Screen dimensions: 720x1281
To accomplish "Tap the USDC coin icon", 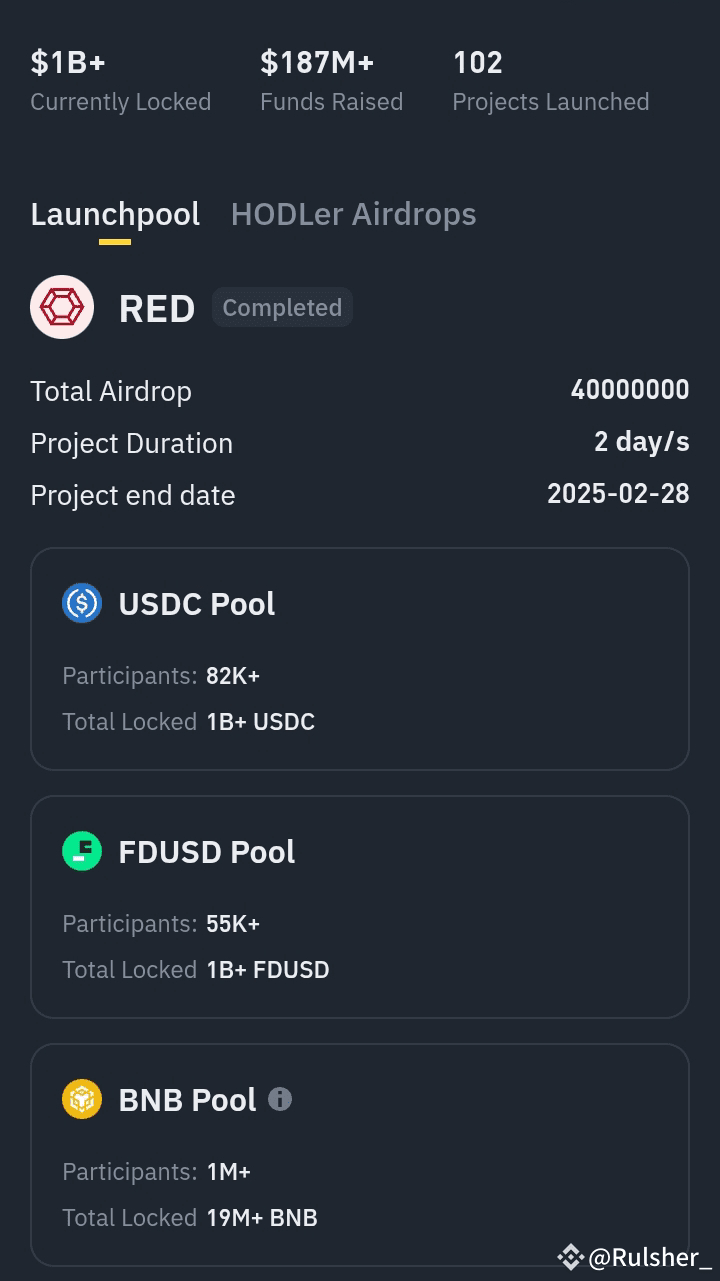I will 82,604.
